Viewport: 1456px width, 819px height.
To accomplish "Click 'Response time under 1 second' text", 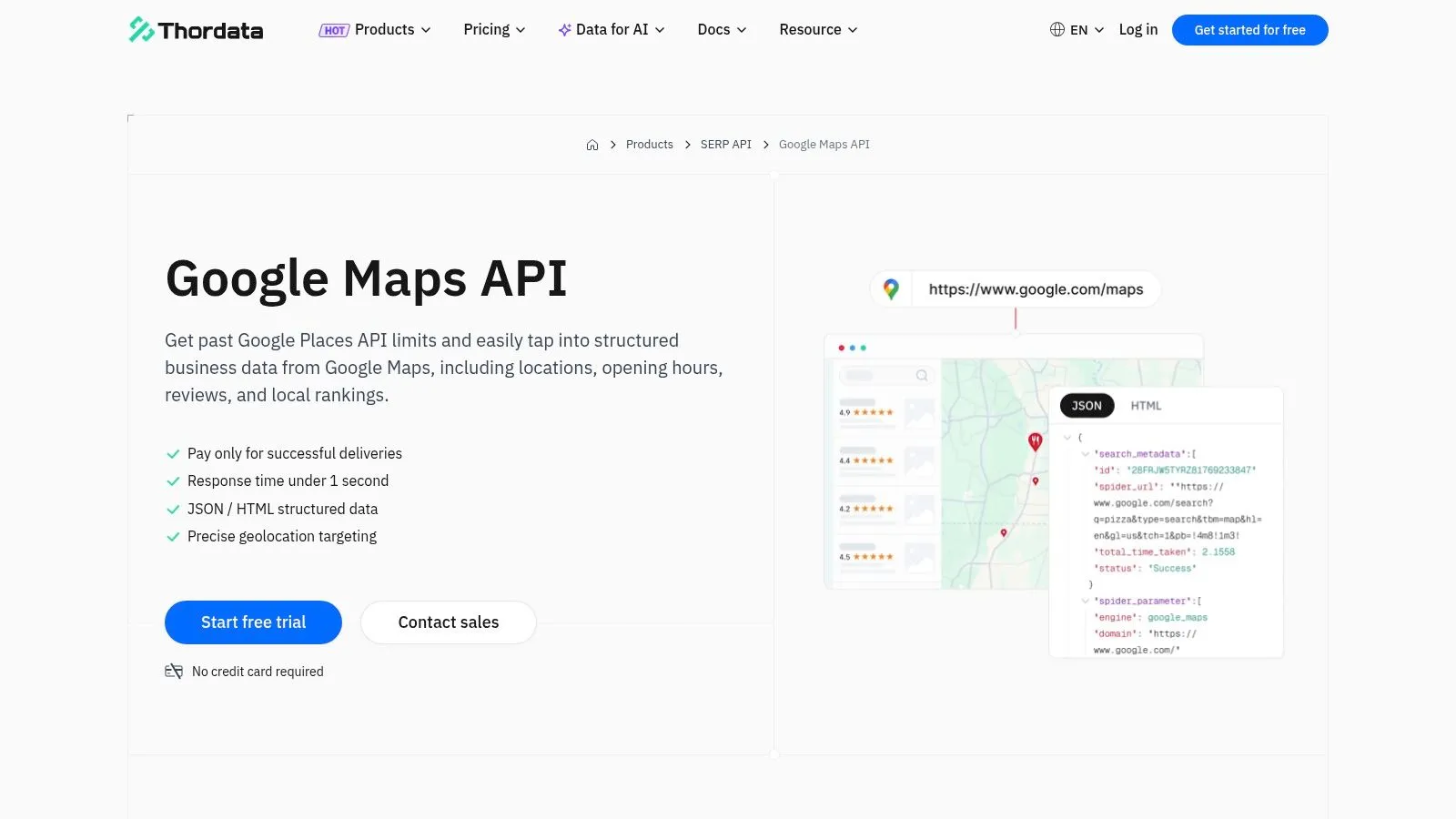I will tap(288, 480).
